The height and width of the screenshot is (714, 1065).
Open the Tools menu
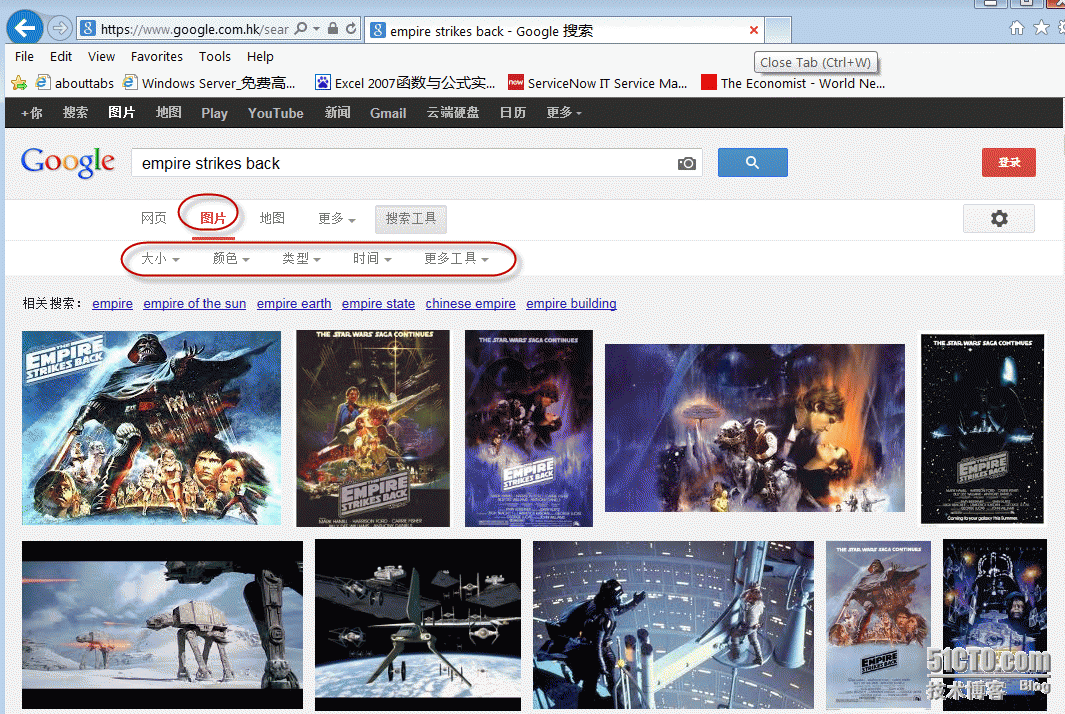coord(215,56)
